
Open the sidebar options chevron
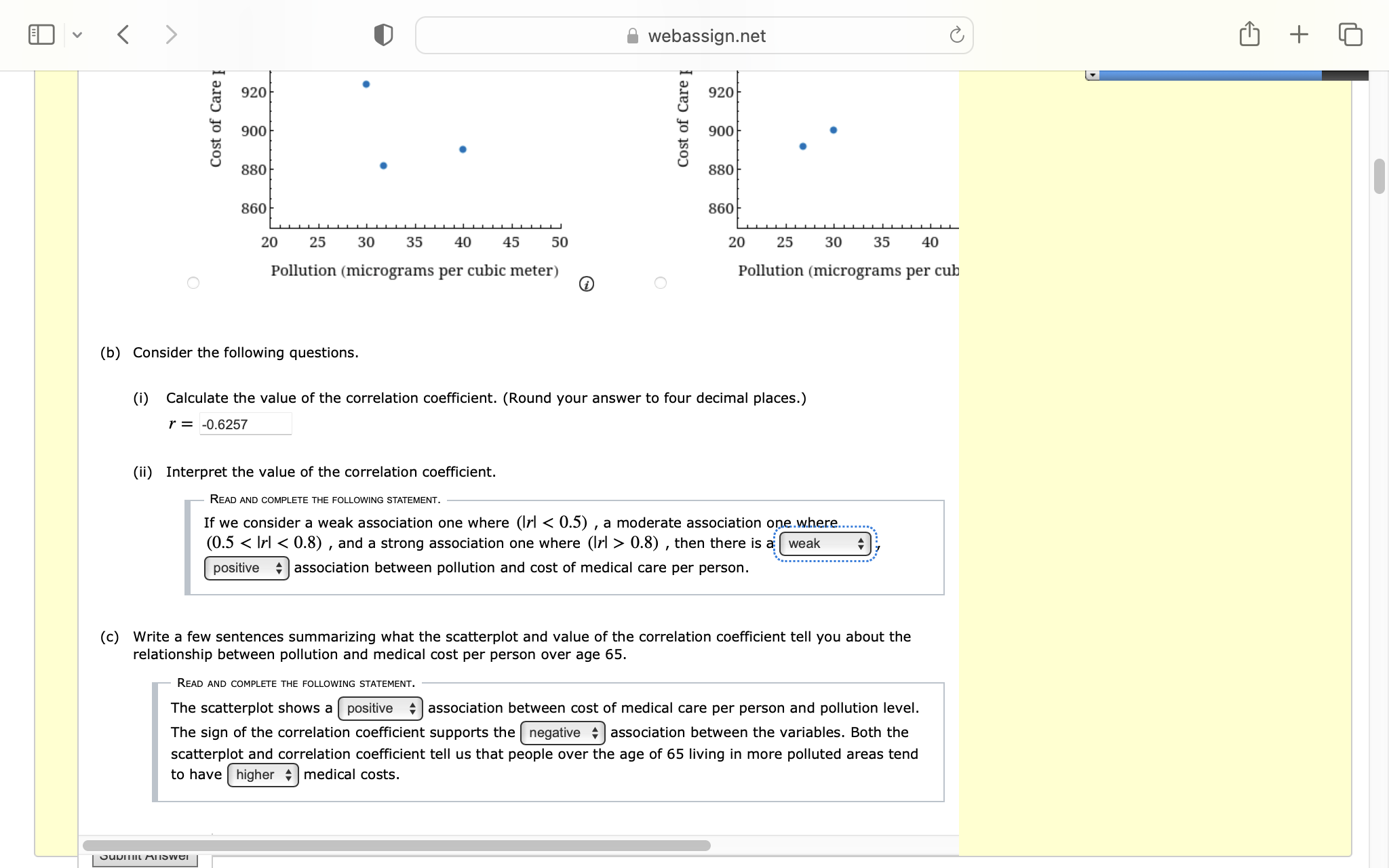point(77,34)
